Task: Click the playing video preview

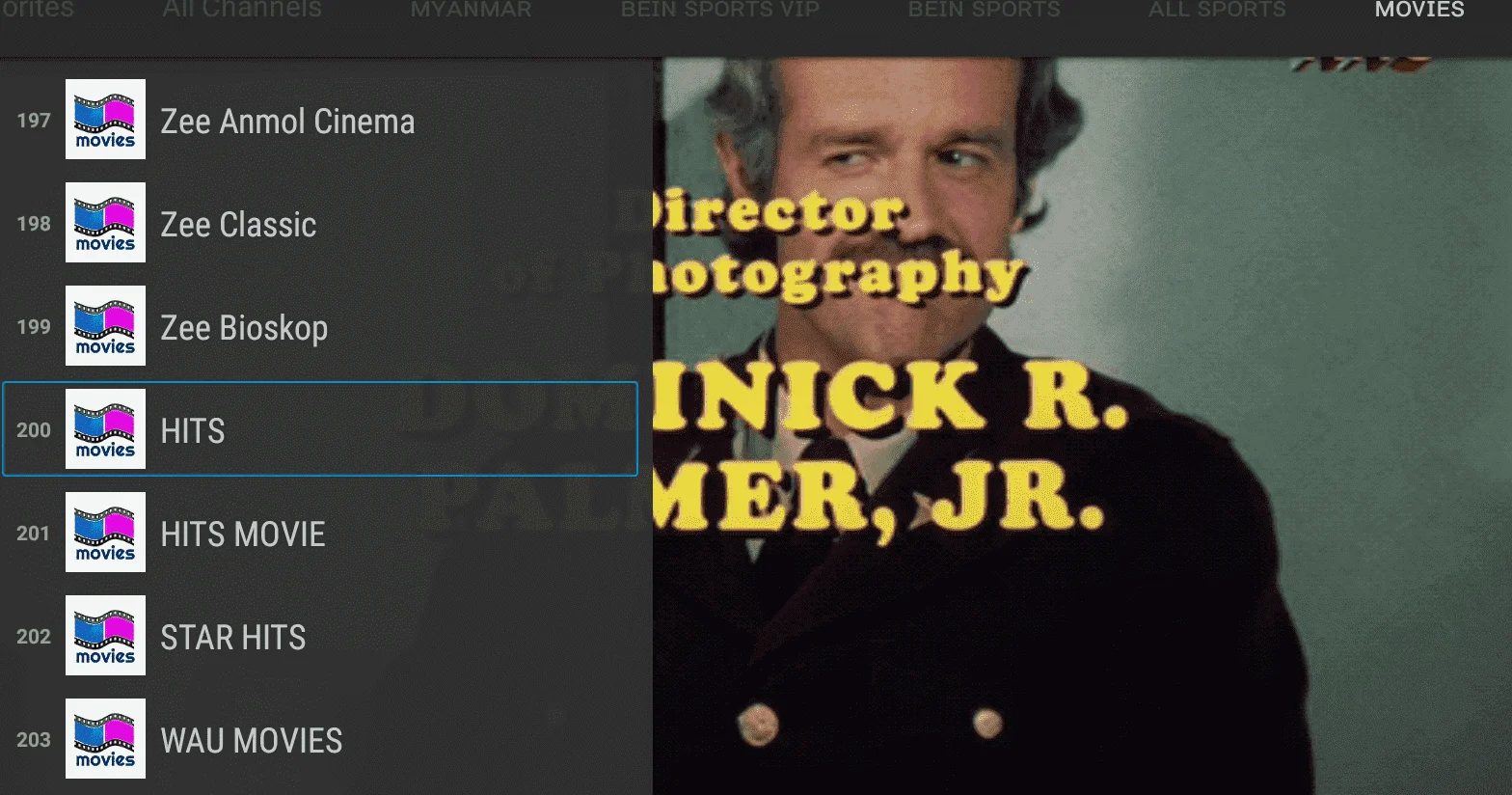Action: point(1082,426)
